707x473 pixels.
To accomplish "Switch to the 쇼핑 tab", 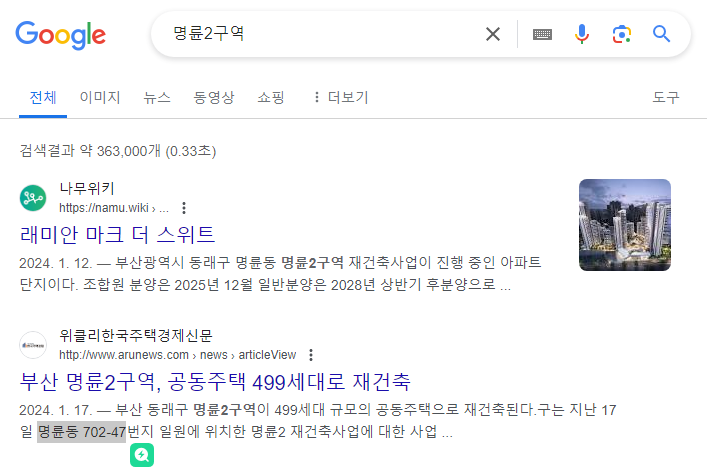I will [271, 97].
